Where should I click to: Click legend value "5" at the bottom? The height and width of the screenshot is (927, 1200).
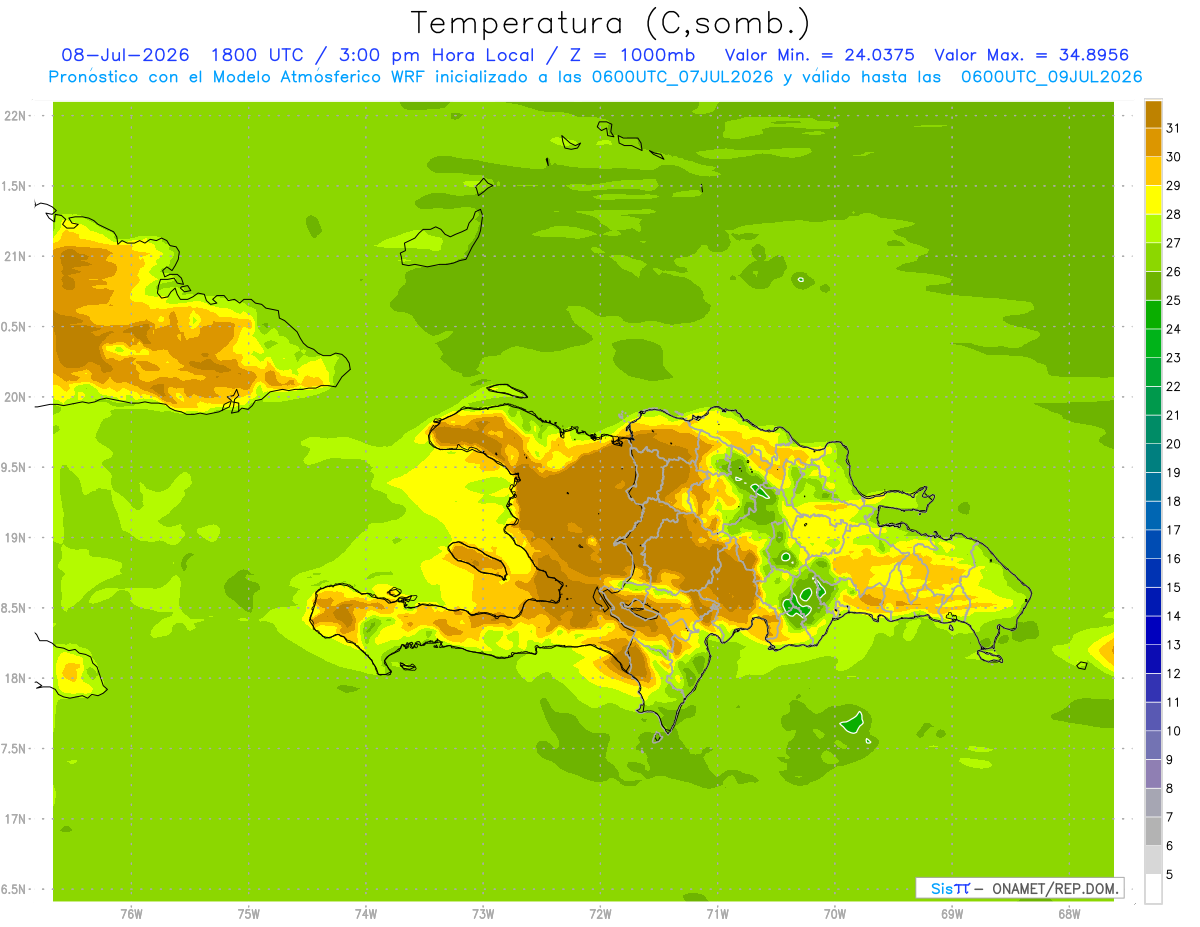(1170, 875)
